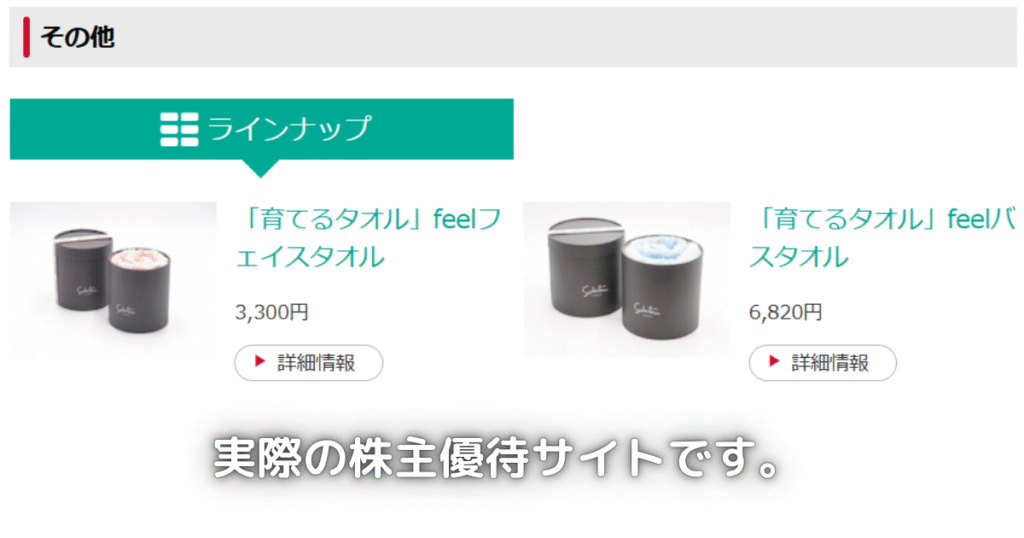Open 詳細情報 for the feel face towel

308,363
